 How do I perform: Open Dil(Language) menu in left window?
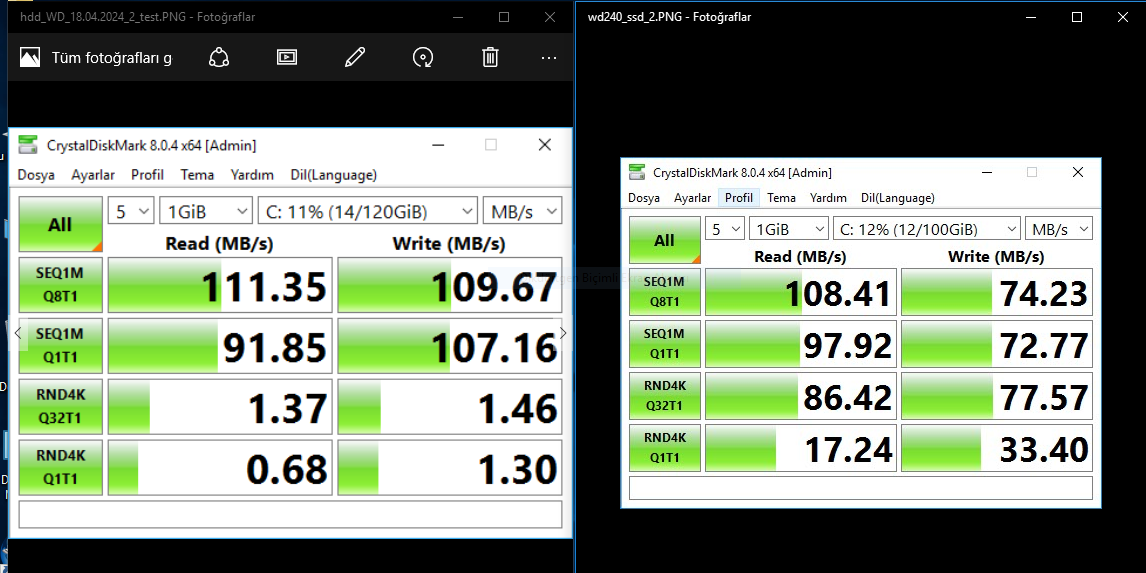tap(333, 175)
